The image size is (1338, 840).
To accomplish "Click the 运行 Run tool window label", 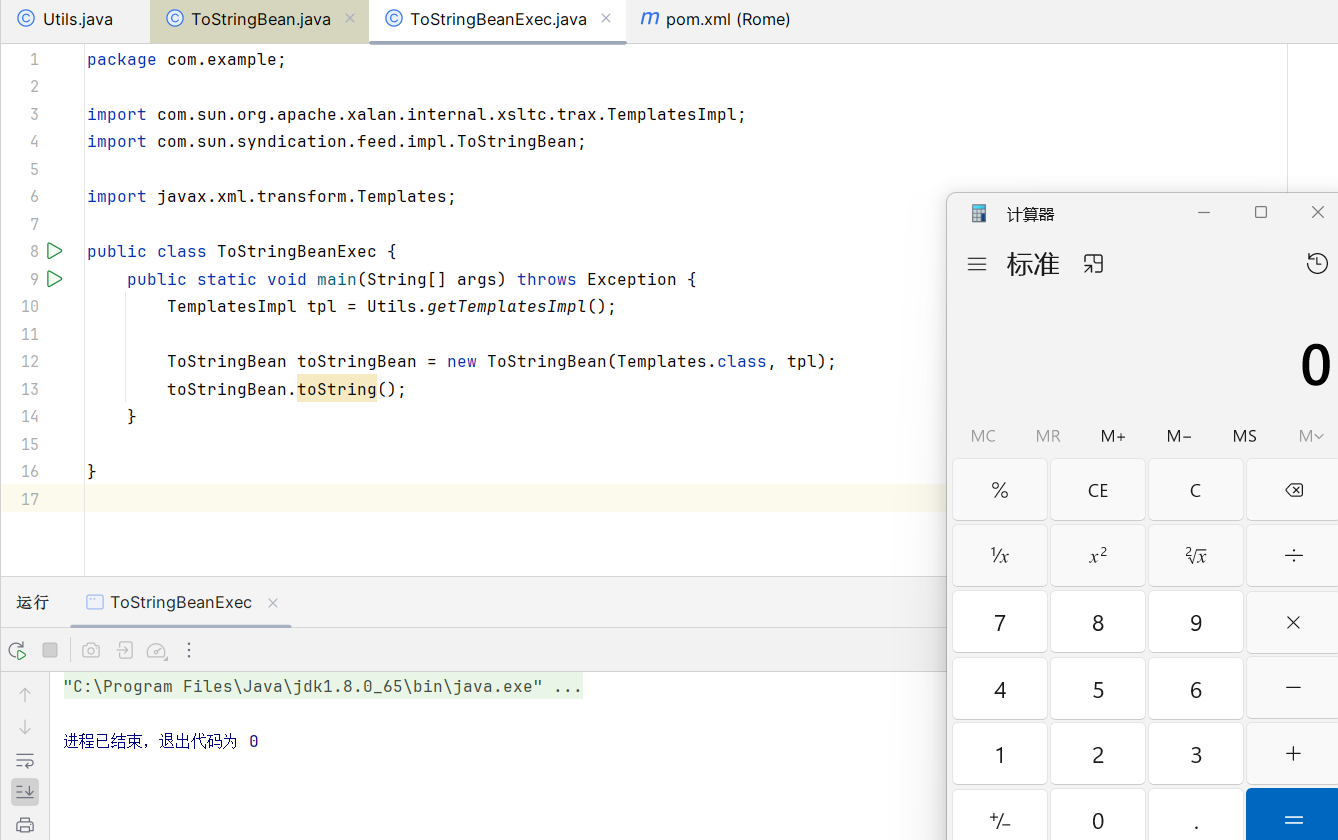I will coord(33,602).
